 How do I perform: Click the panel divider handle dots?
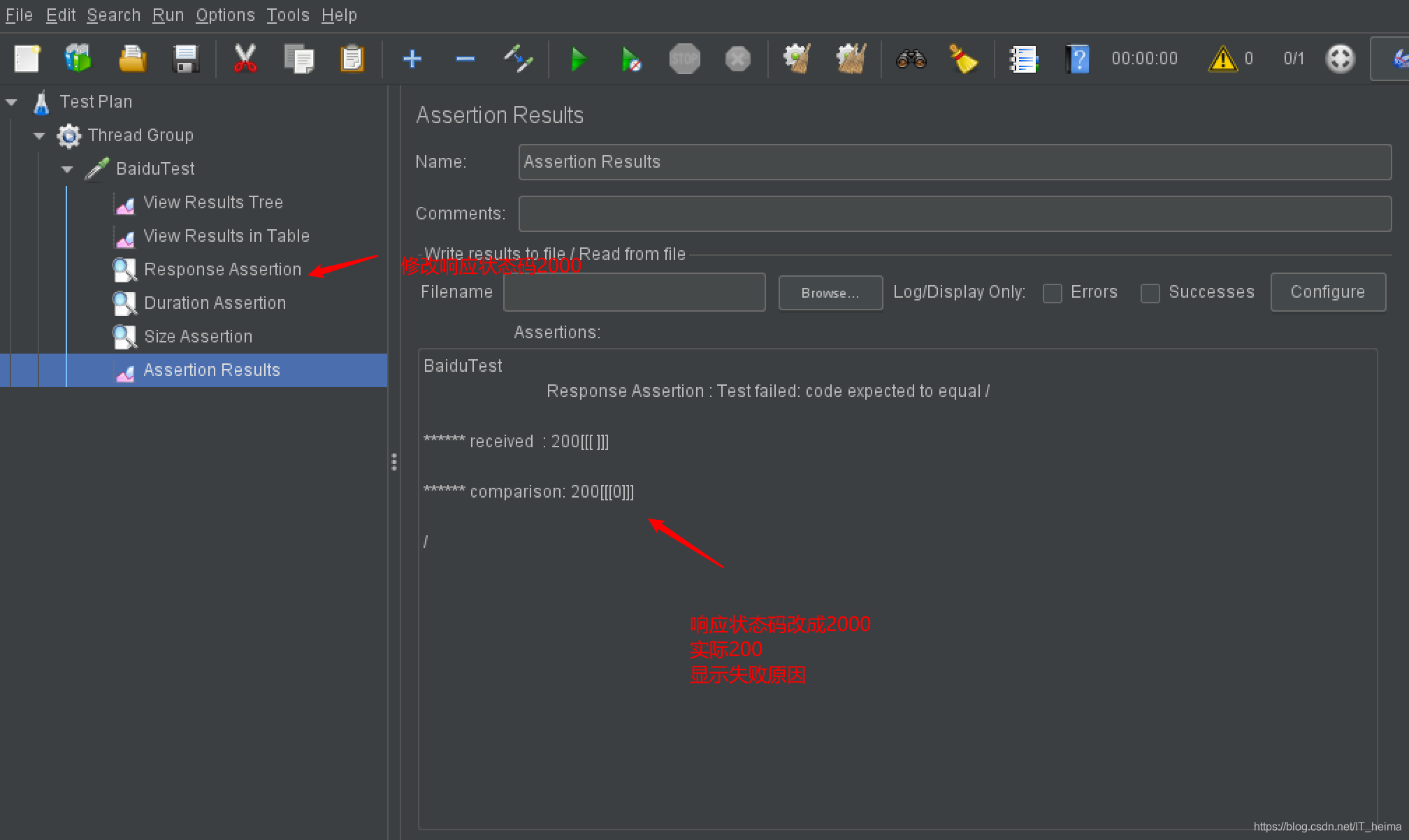coord(394,462)
